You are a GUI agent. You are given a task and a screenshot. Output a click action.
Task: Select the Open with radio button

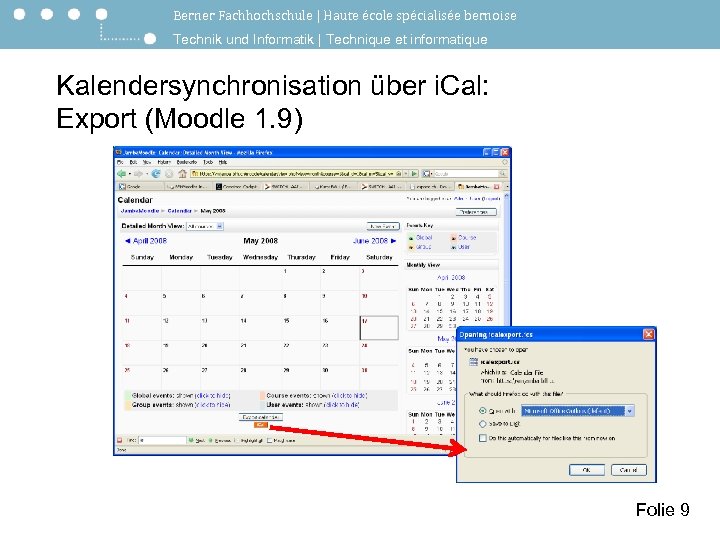pyautogui.click(x=482, y=411)
